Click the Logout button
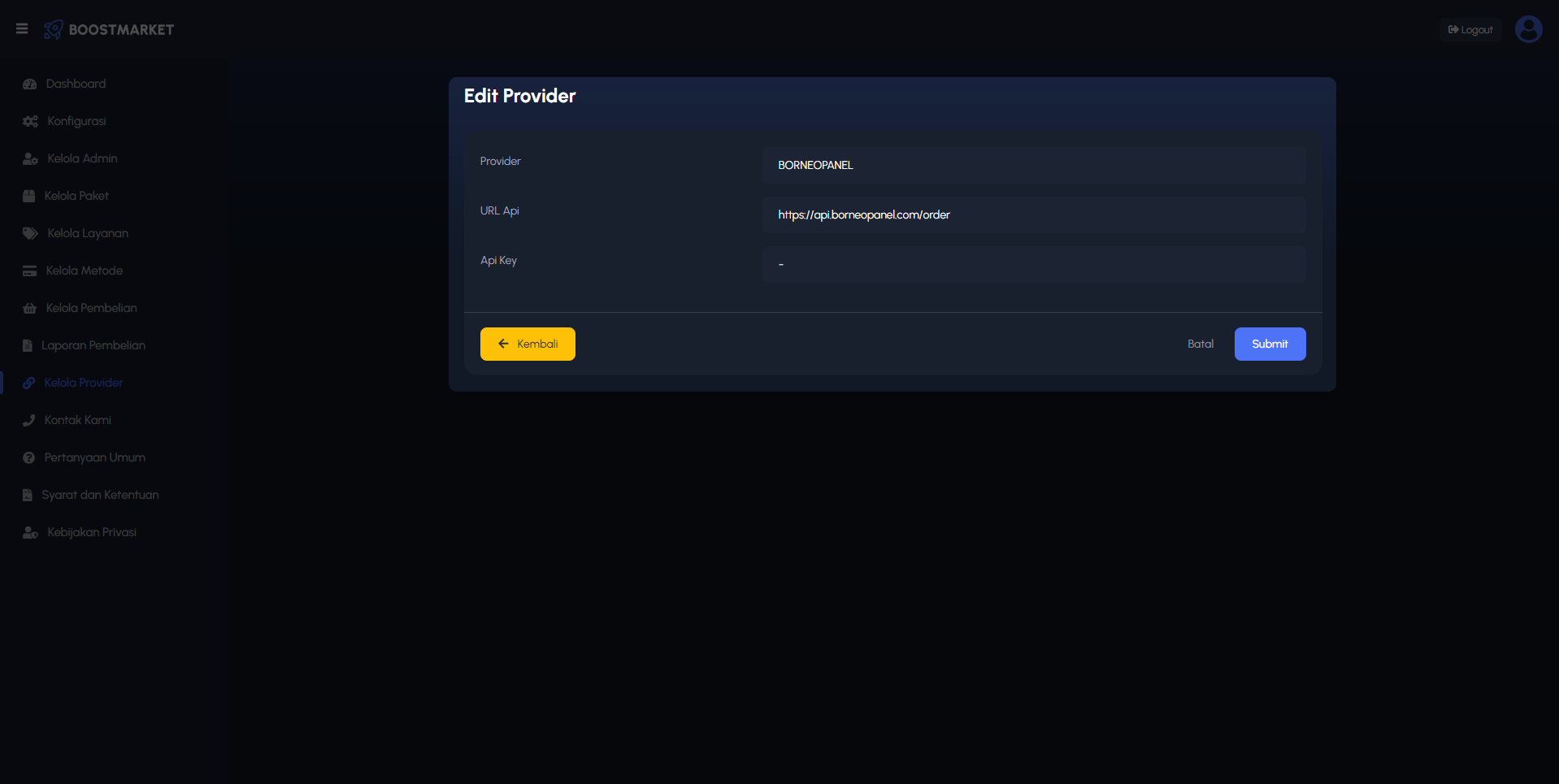1559x784 pixels. tap(1470, 29)
